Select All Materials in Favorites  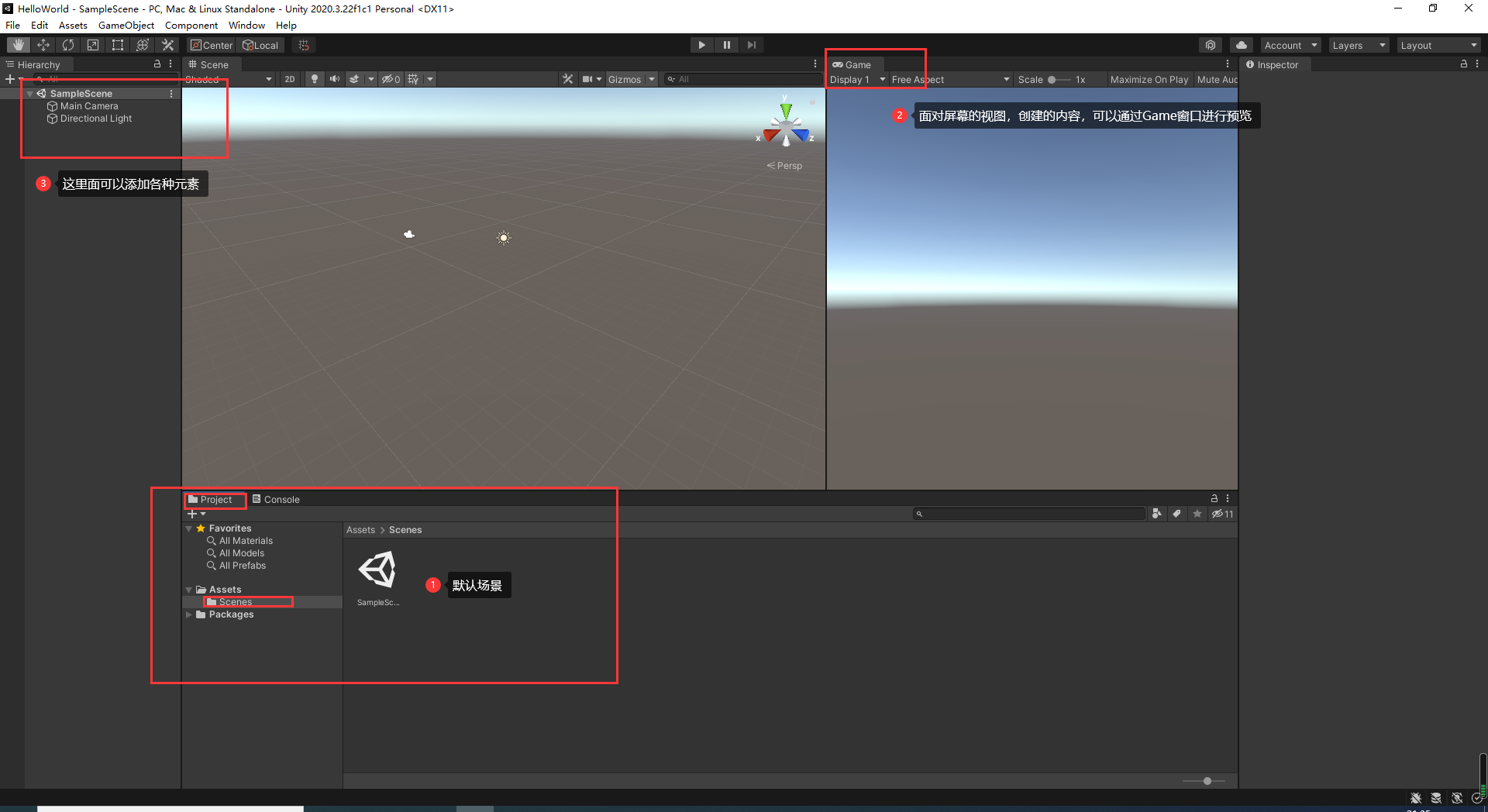click(x=246, y=541)
